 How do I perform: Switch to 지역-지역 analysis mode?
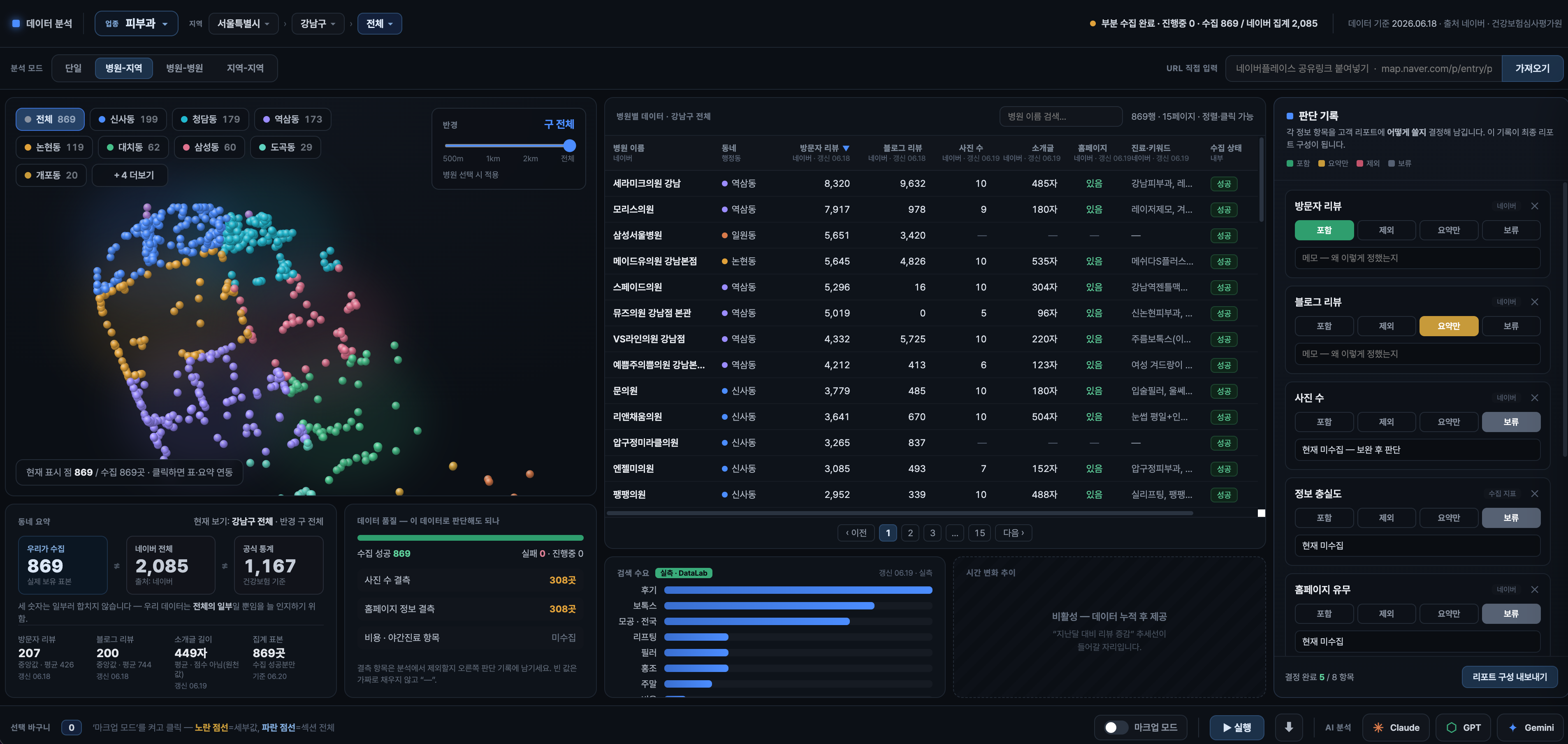click(x=245, y=68)
